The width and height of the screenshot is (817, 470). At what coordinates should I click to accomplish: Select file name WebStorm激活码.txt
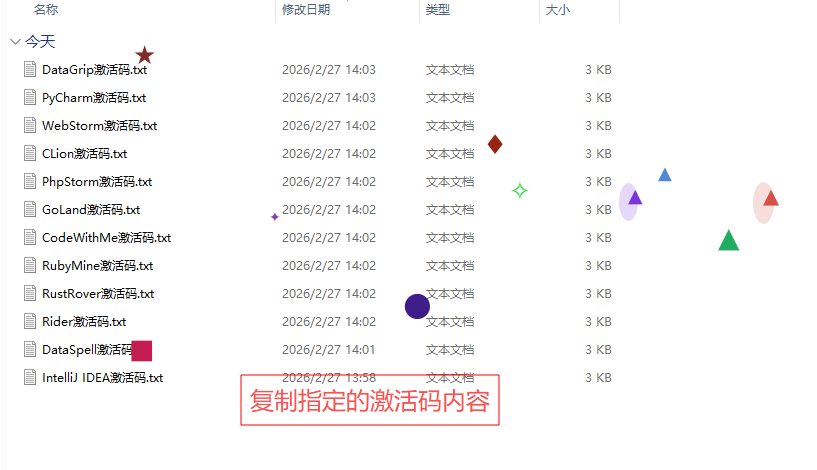(100, 126)
